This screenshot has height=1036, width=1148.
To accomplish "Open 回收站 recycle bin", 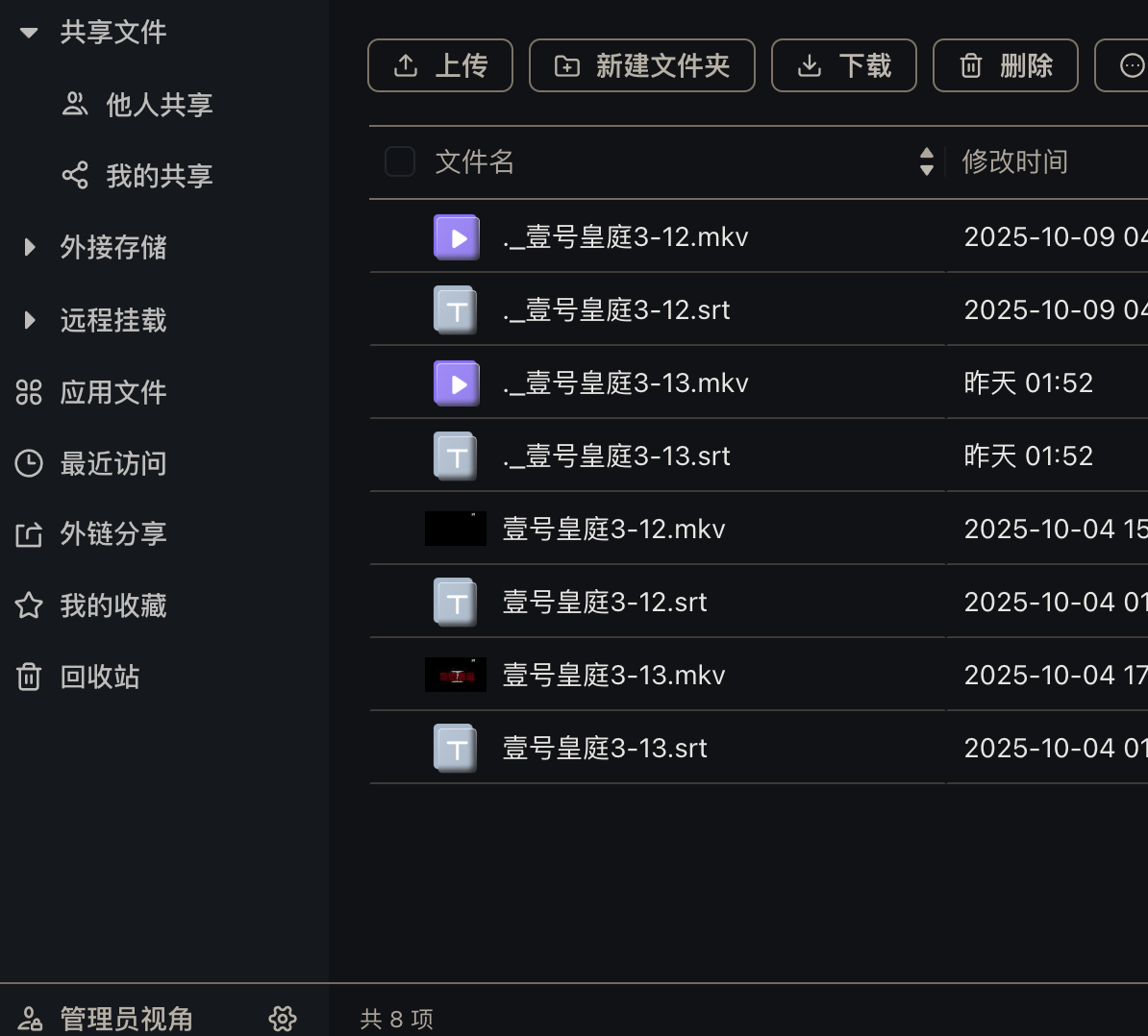I will click(x=100, y=677).
